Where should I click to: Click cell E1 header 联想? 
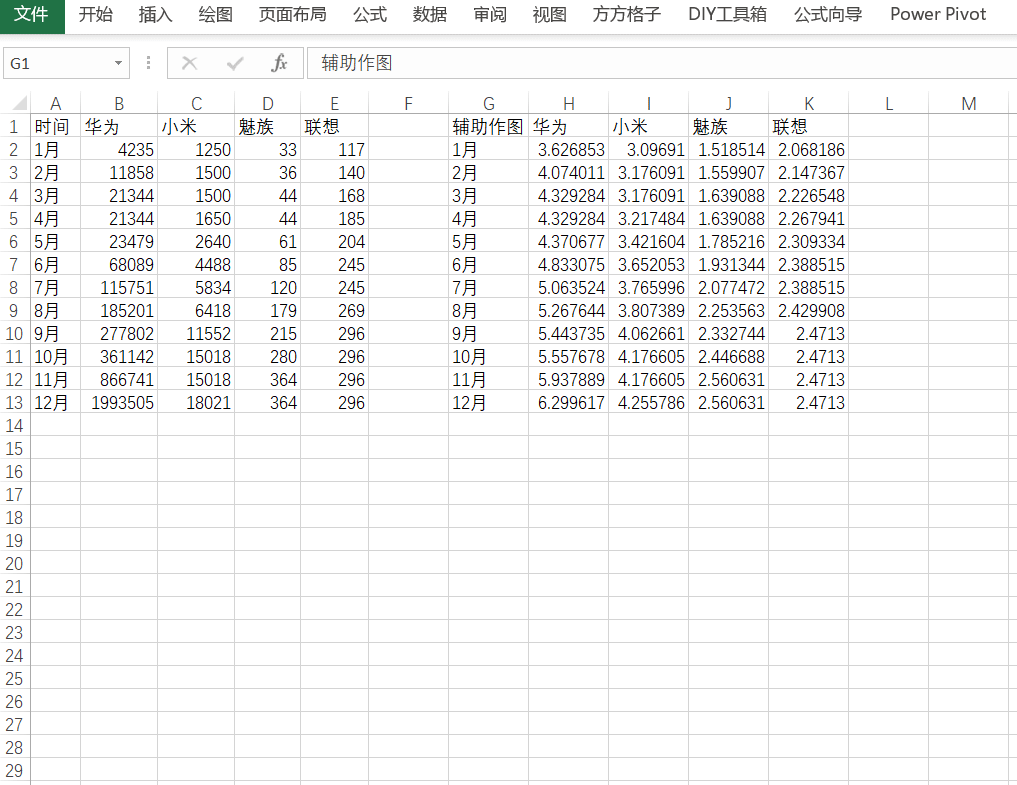[334, 126]
